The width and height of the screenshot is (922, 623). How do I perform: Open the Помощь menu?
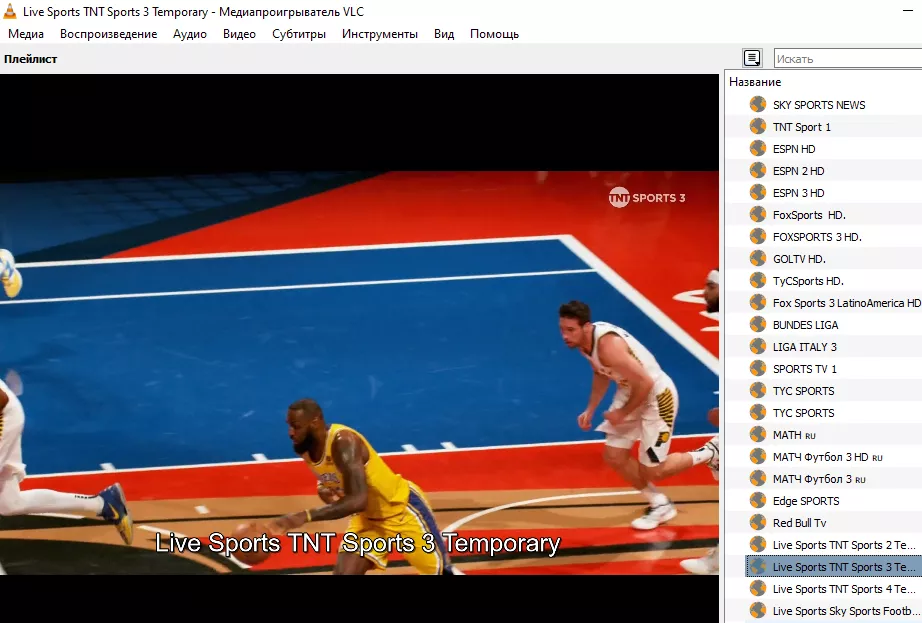(x=495, y=34)
